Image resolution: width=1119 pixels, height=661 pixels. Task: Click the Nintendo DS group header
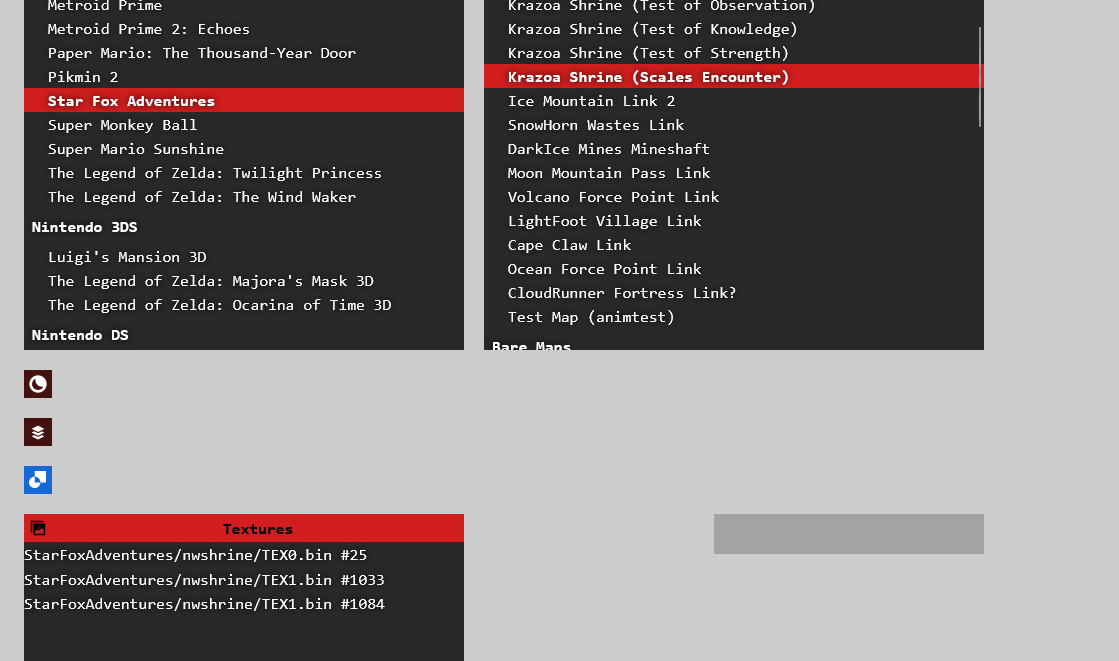click(x=244, y=335)
